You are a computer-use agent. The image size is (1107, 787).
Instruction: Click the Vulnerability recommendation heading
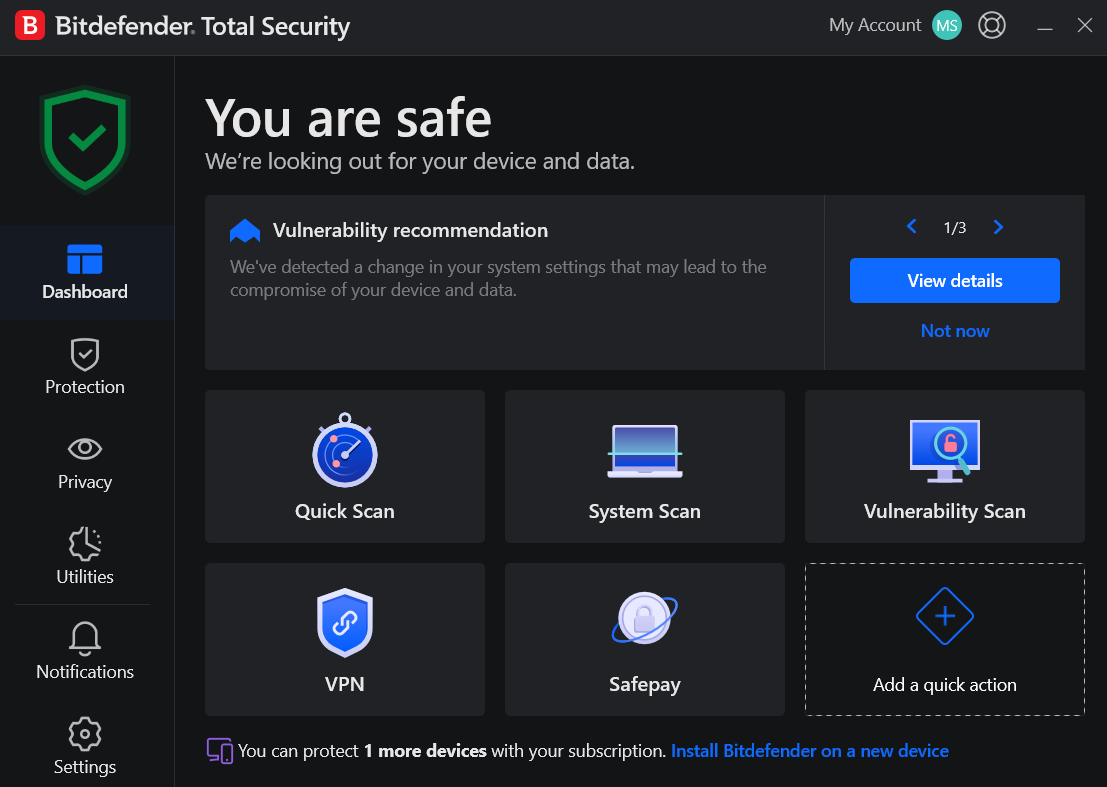(x=410, y=231)
